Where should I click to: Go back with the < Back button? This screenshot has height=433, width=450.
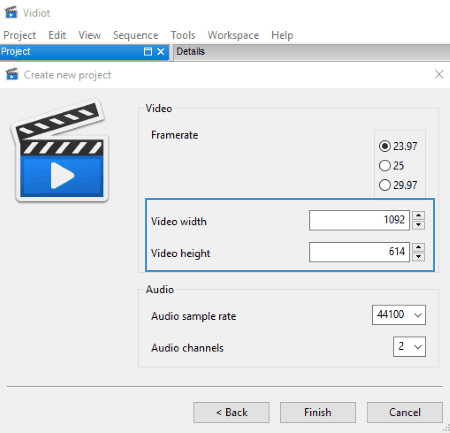pos(231,412)
